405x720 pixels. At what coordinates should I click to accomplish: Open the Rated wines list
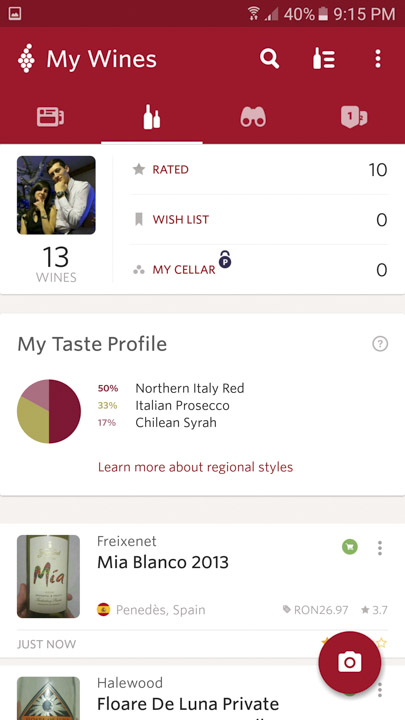coord(259,170)
